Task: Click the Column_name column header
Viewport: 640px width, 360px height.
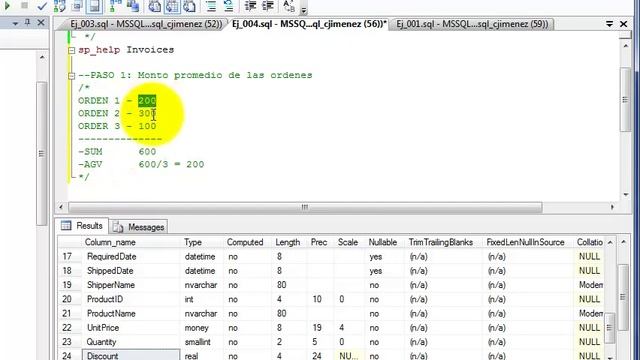Action: (x=131, y=242)
